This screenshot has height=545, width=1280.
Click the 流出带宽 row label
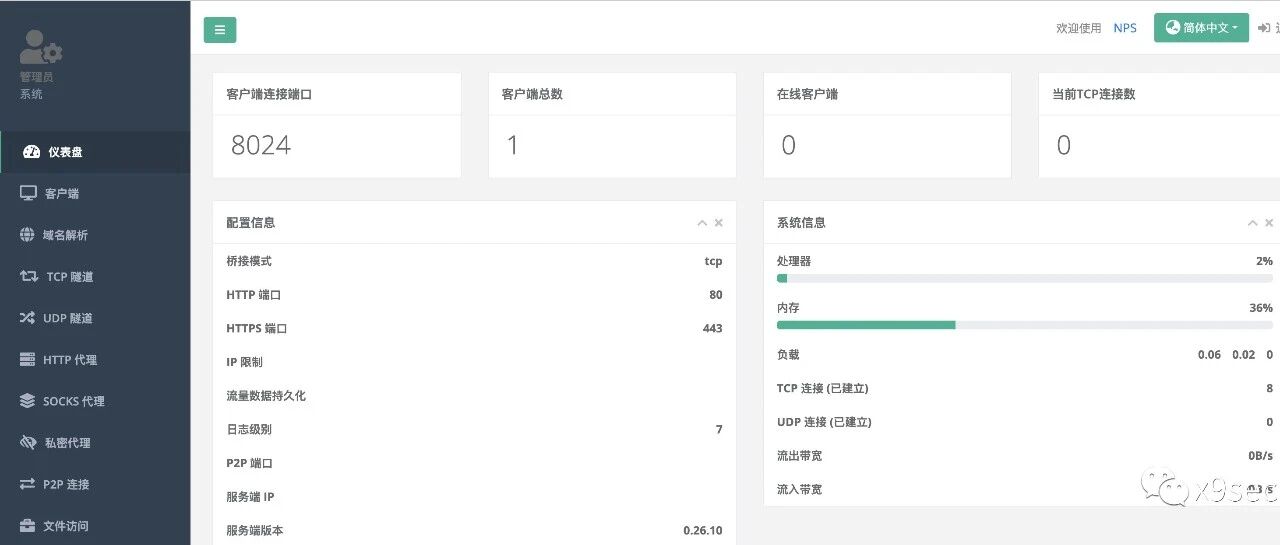pos(799,456)
